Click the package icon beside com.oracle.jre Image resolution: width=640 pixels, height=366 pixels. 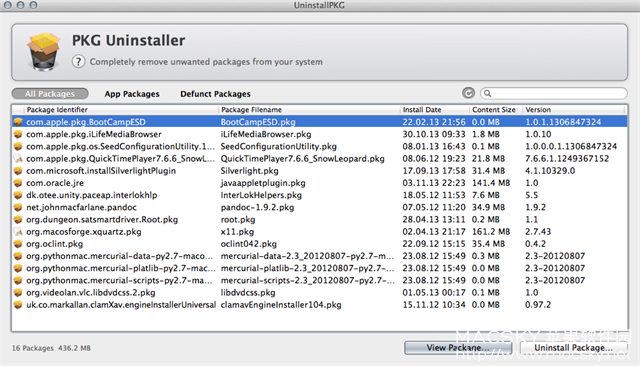(x=18, y=183)
